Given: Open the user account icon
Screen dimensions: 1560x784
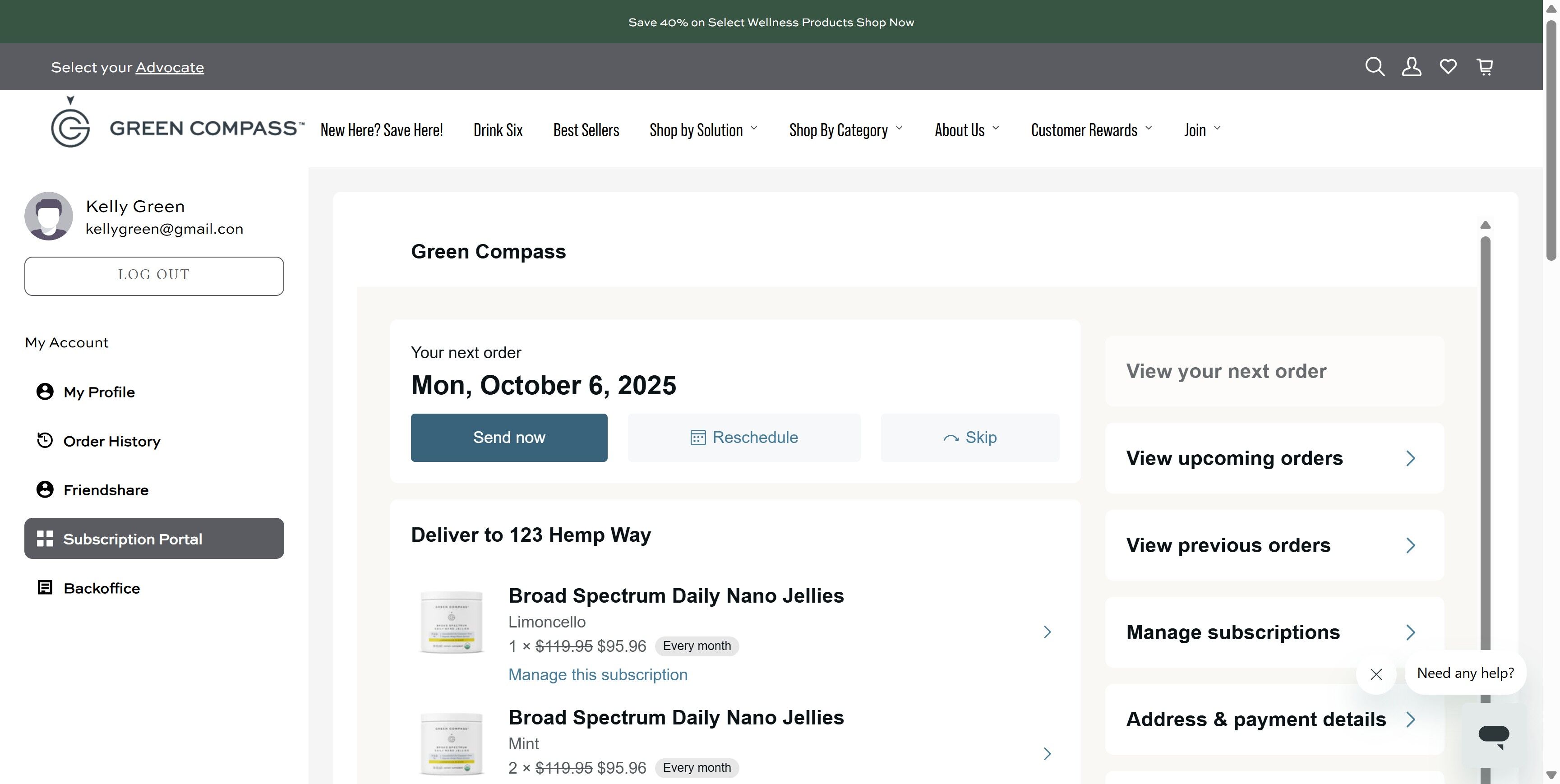Looking at the screenshot, I should pyautogui.click(x=1412, y=67).
